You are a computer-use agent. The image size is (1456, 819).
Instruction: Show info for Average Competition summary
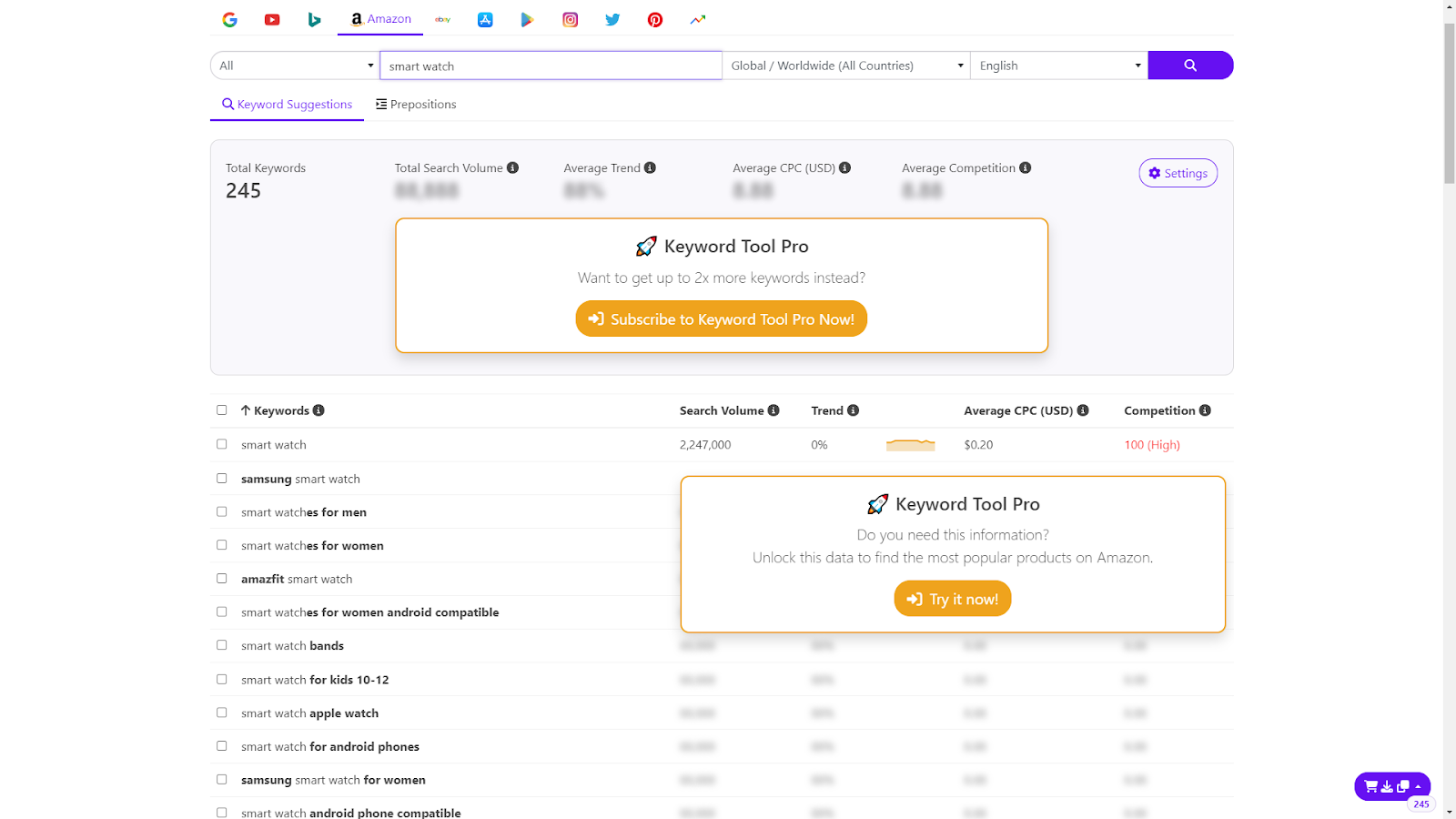(x=1025, y=167)
